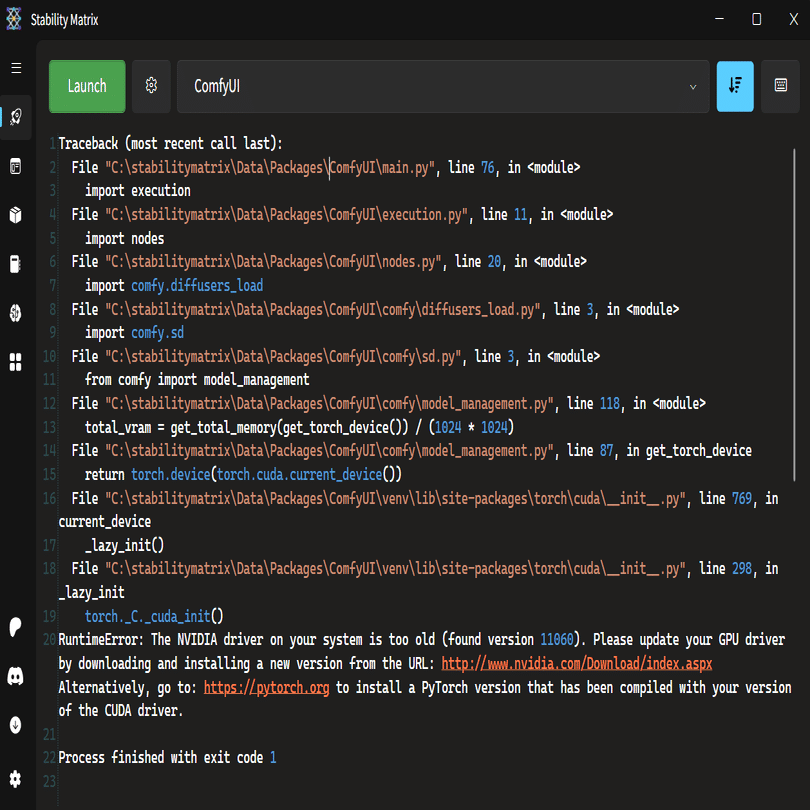Open the console input keyboard button
Viewport: 810px width, 810px height.
click(780, 86)
